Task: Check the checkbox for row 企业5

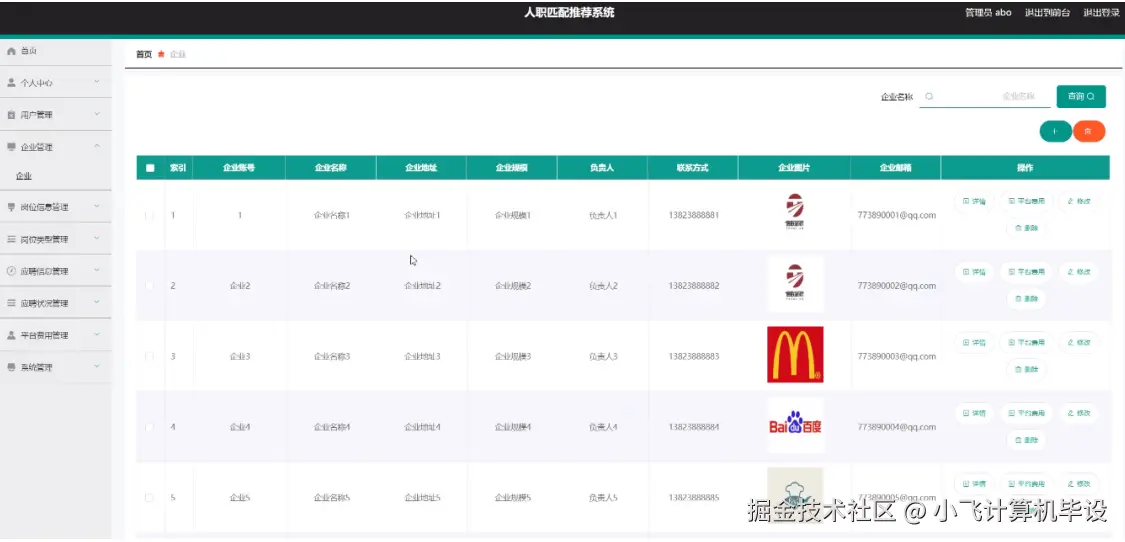Action: pos(149,497)
